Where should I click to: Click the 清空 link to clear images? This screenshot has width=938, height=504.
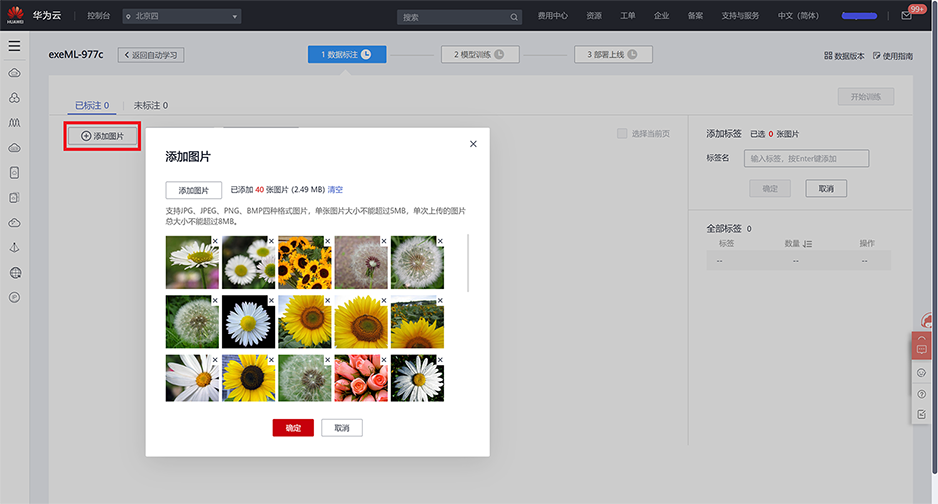coord(335,190)
